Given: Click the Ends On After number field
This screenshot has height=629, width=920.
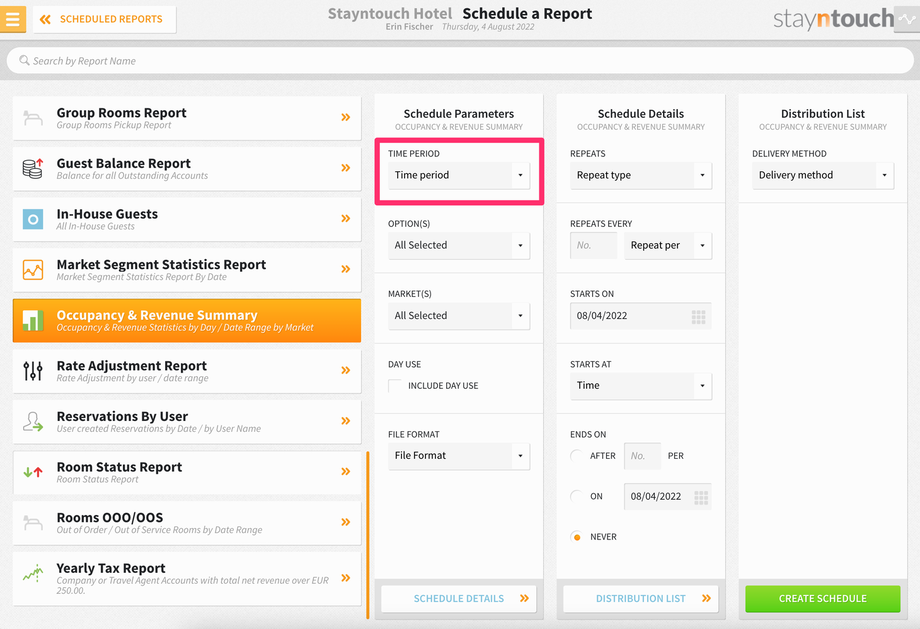Looking at the screenshot, I should point(642,456).
